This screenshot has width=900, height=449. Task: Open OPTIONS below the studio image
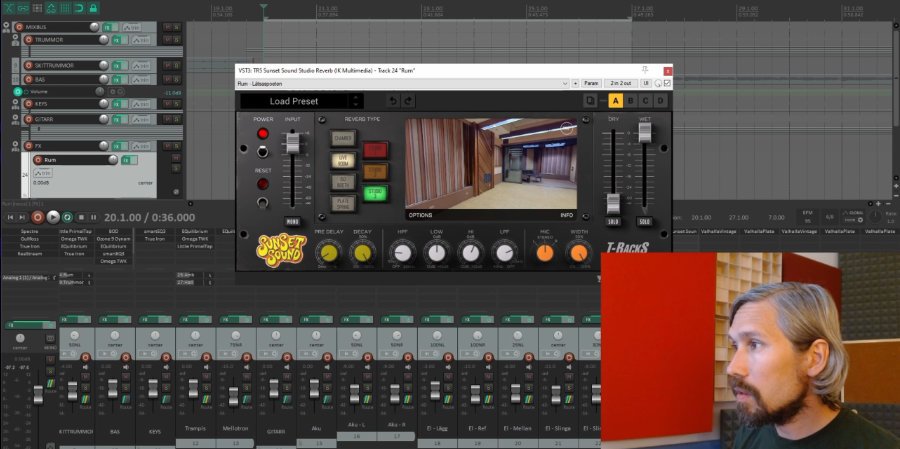click(x=420, y=215)
